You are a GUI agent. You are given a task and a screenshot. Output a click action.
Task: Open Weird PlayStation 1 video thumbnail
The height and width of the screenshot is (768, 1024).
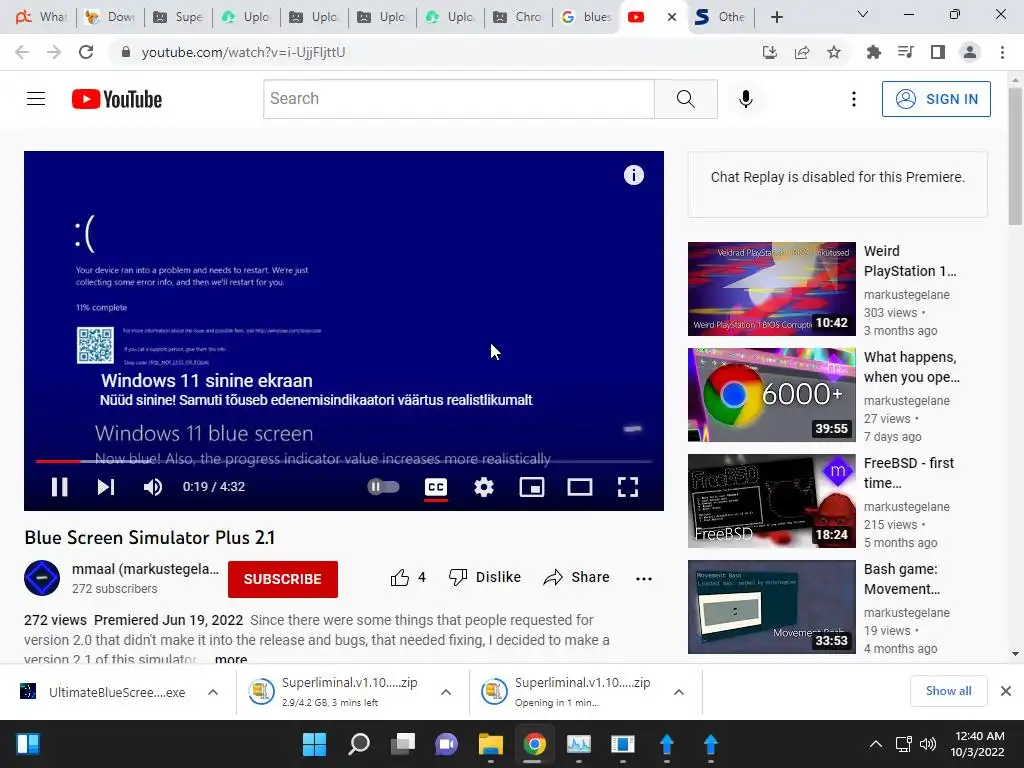click(x=771, y=289)
